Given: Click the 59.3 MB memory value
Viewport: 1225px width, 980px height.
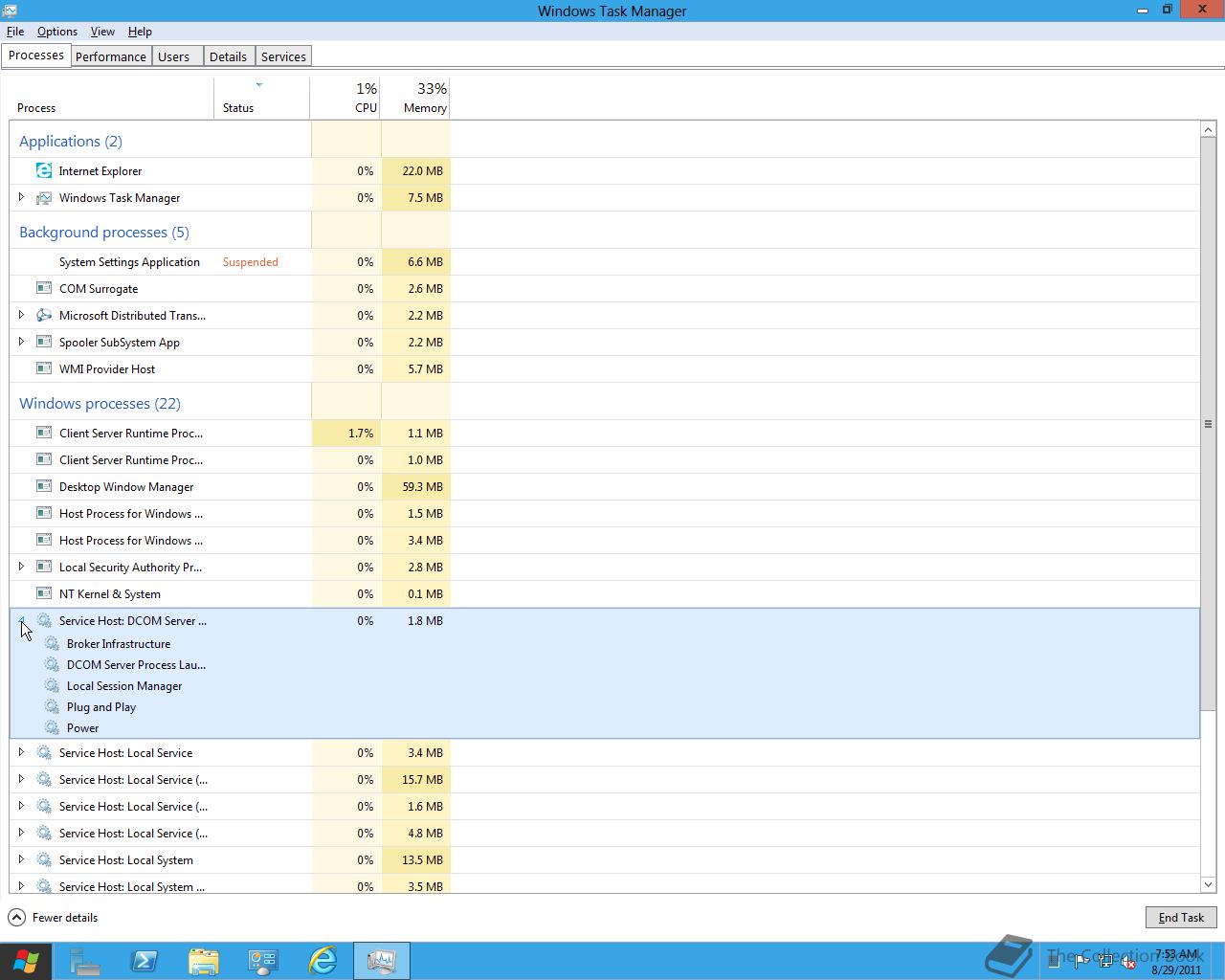Looking at the screenshot, I should (423, 486).
